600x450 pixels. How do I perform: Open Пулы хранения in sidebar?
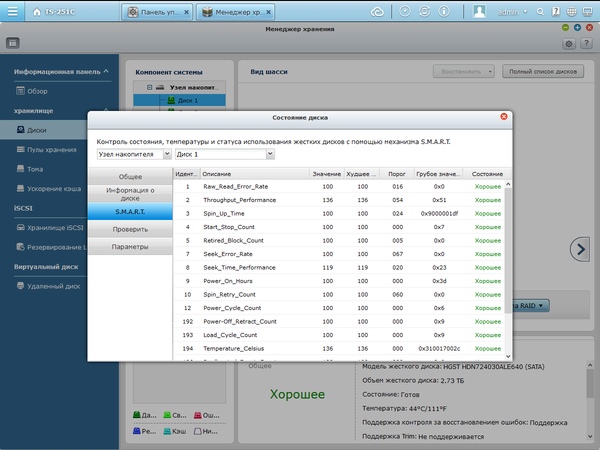[50, 150]
